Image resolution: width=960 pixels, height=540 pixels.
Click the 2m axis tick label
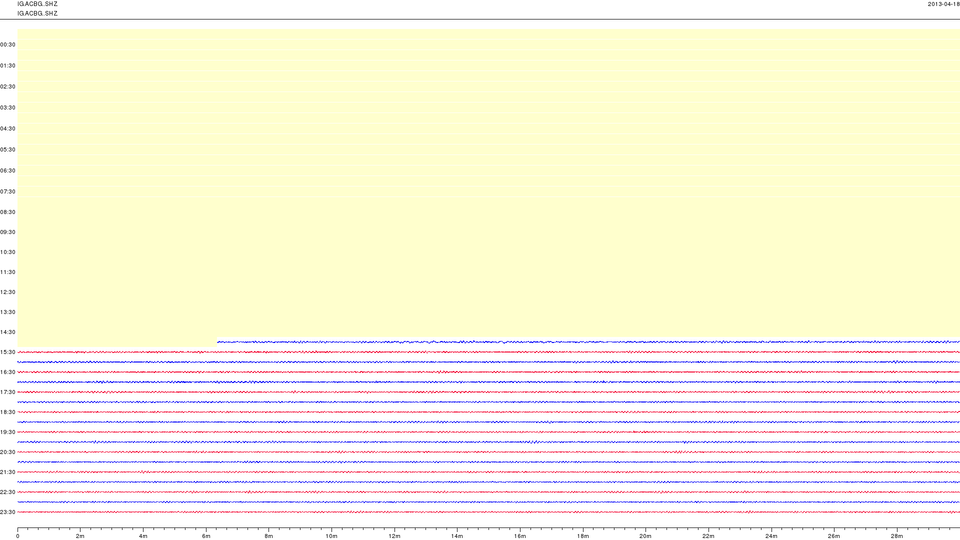click(80, 536)
